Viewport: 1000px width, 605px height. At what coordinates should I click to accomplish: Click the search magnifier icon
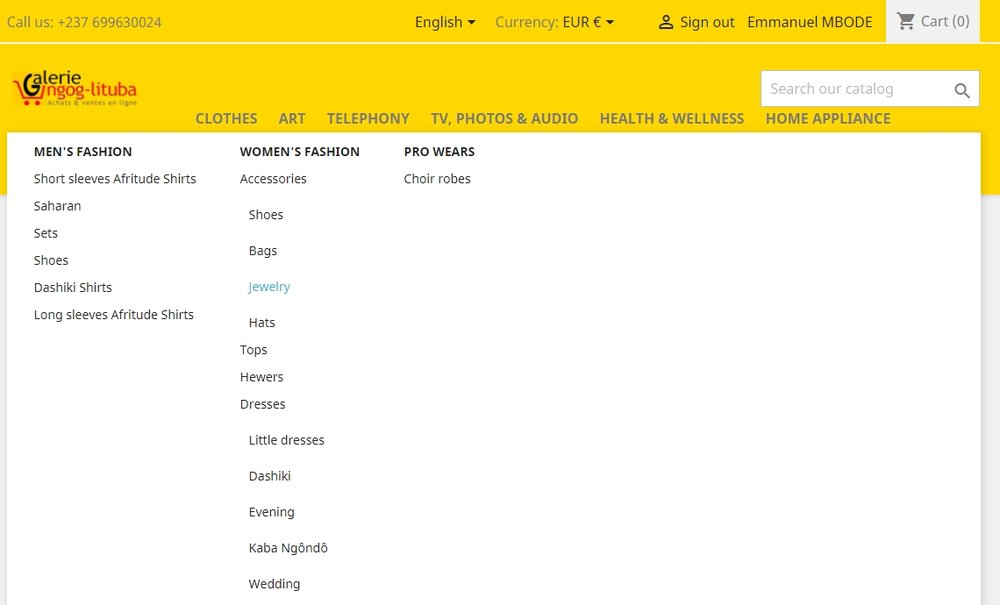pos(962,89)
